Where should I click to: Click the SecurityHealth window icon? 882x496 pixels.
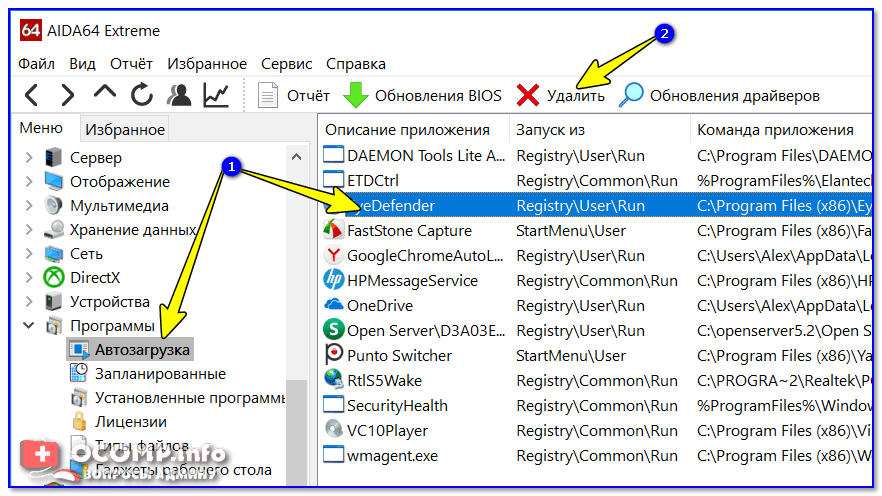point(333,405)
